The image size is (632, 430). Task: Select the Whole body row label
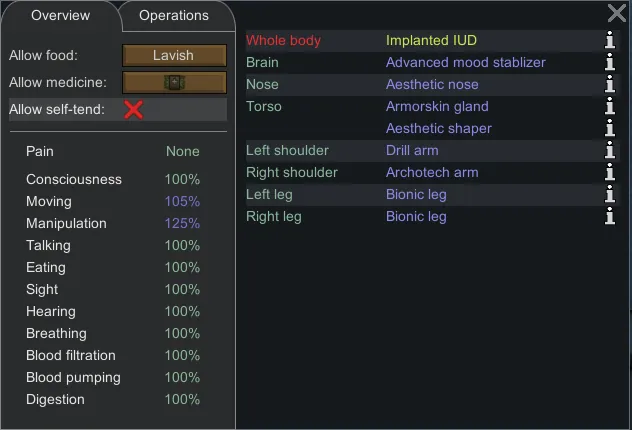pyautogui.click(x=284, y=40)
